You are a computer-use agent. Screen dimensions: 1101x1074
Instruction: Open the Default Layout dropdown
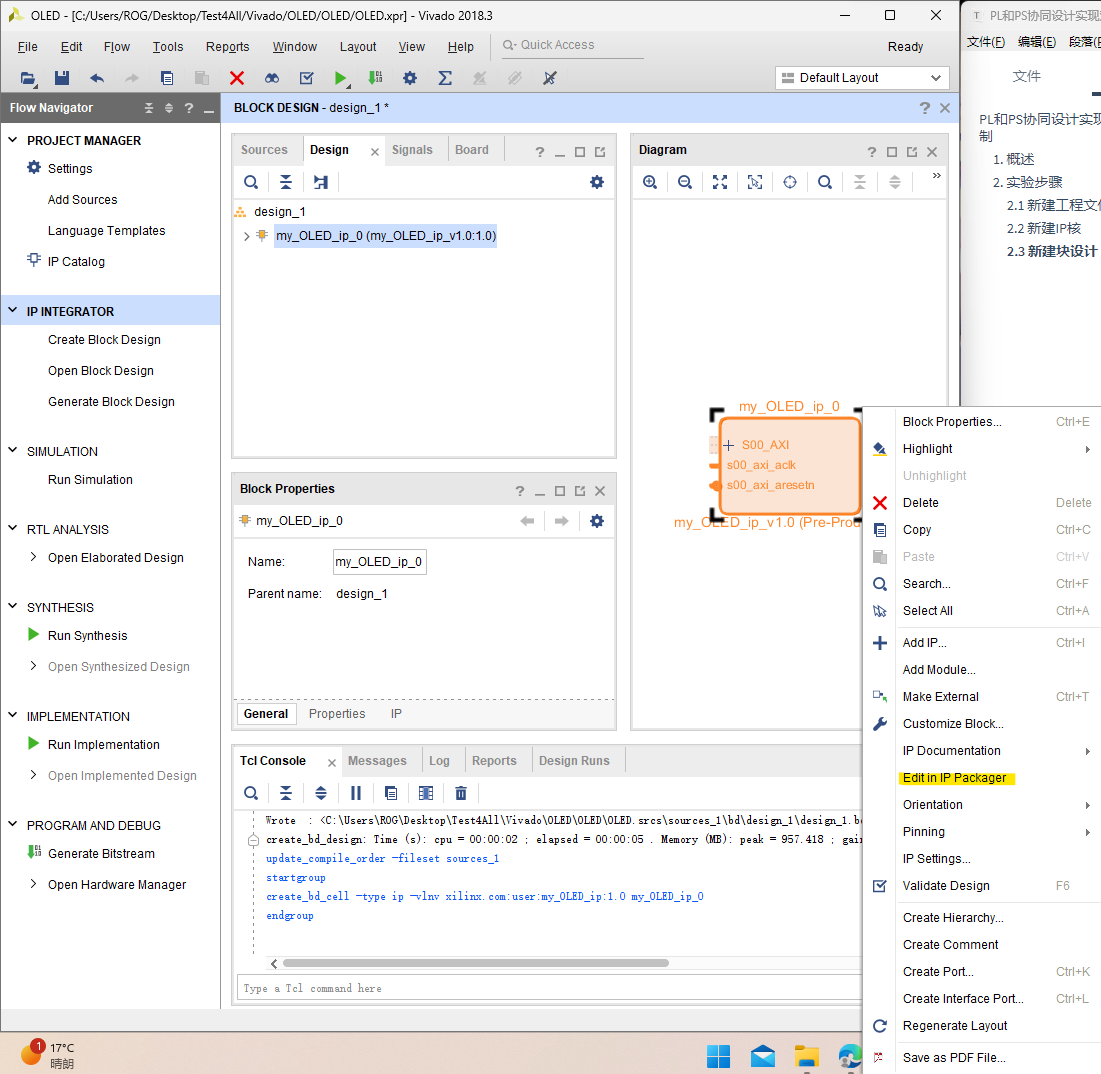862,78
